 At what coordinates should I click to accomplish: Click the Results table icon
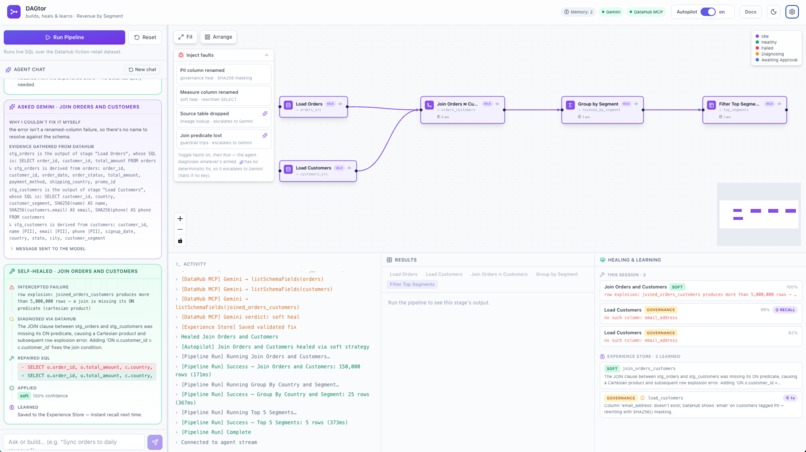pos(389,260)
